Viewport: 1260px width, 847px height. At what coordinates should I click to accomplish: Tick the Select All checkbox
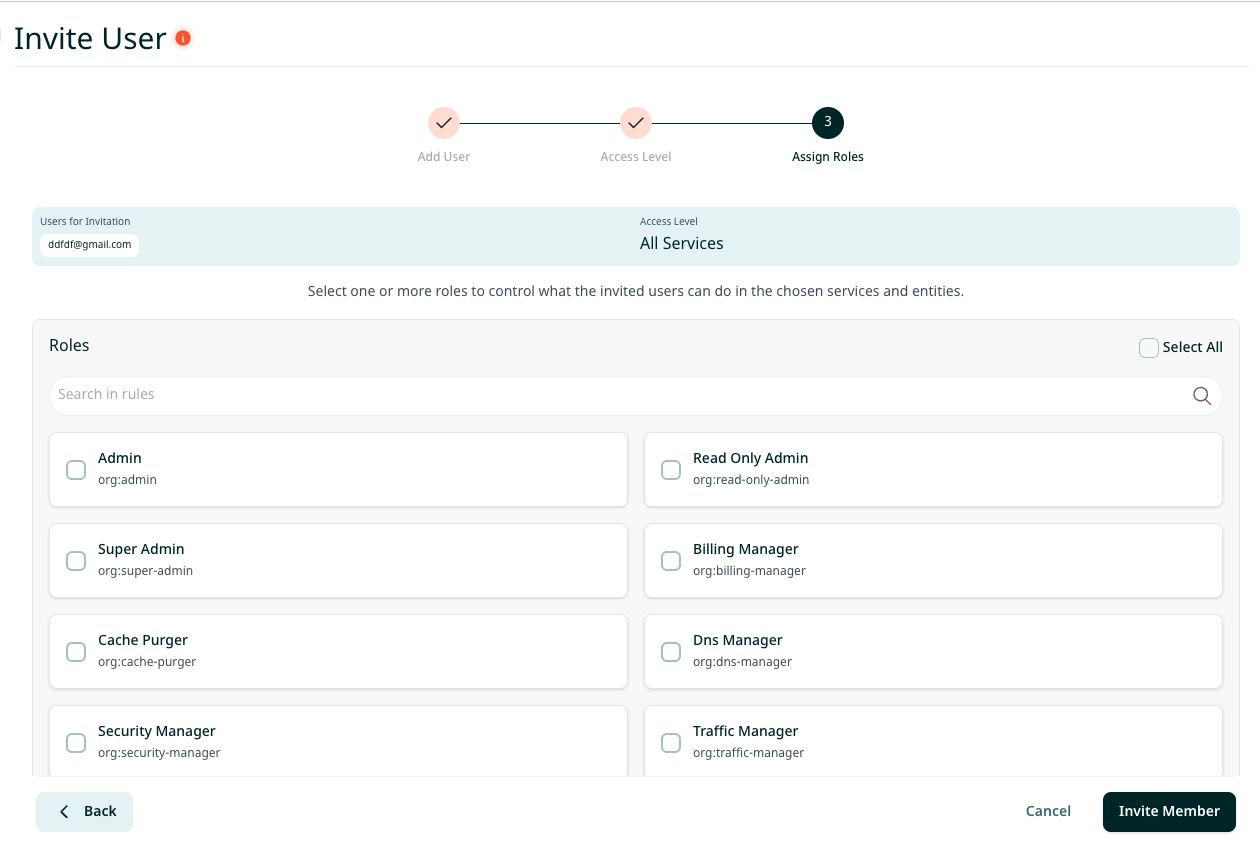point(1149,347)
